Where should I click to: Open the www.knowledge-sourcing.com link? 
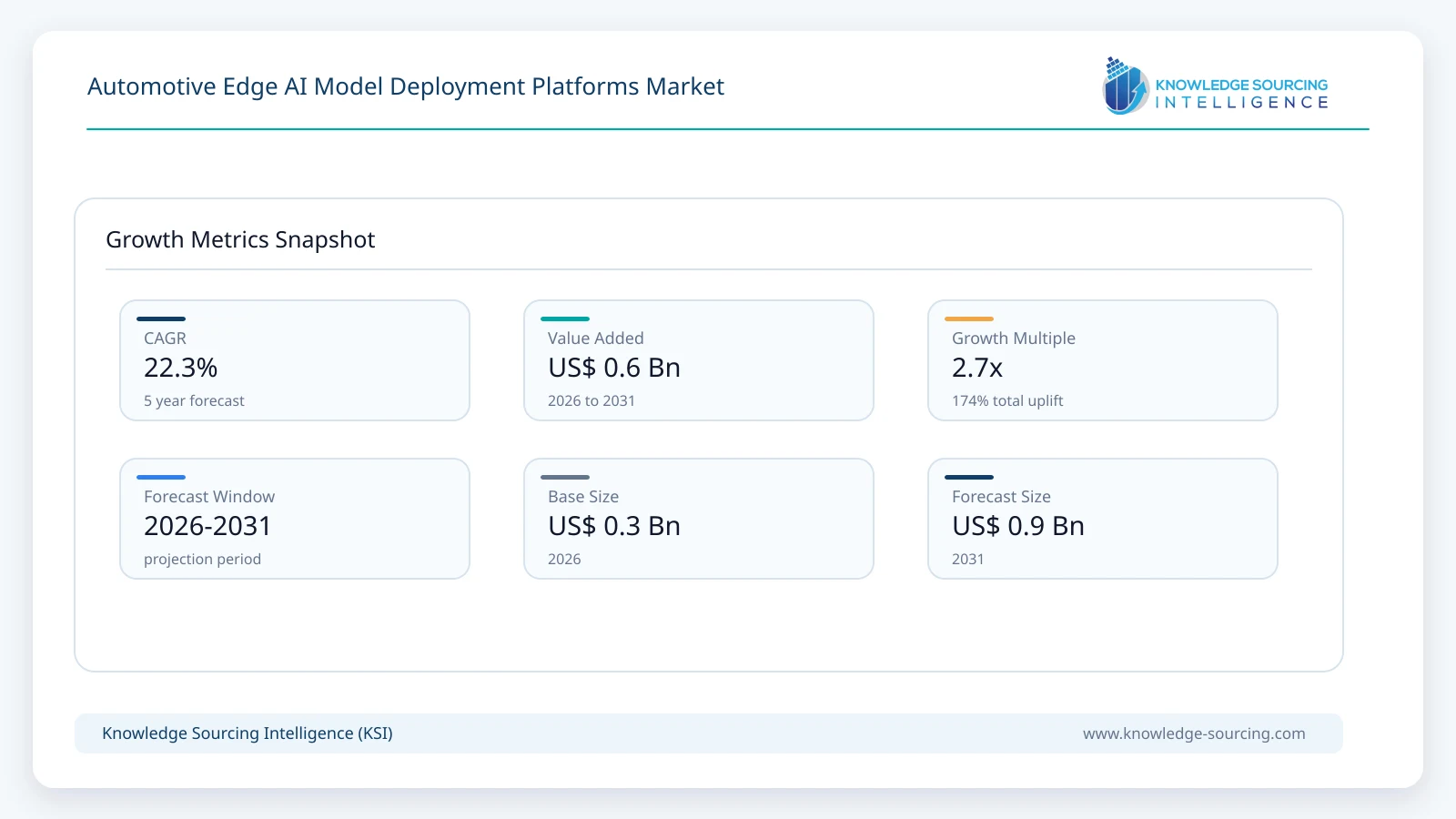(1194, 733)
